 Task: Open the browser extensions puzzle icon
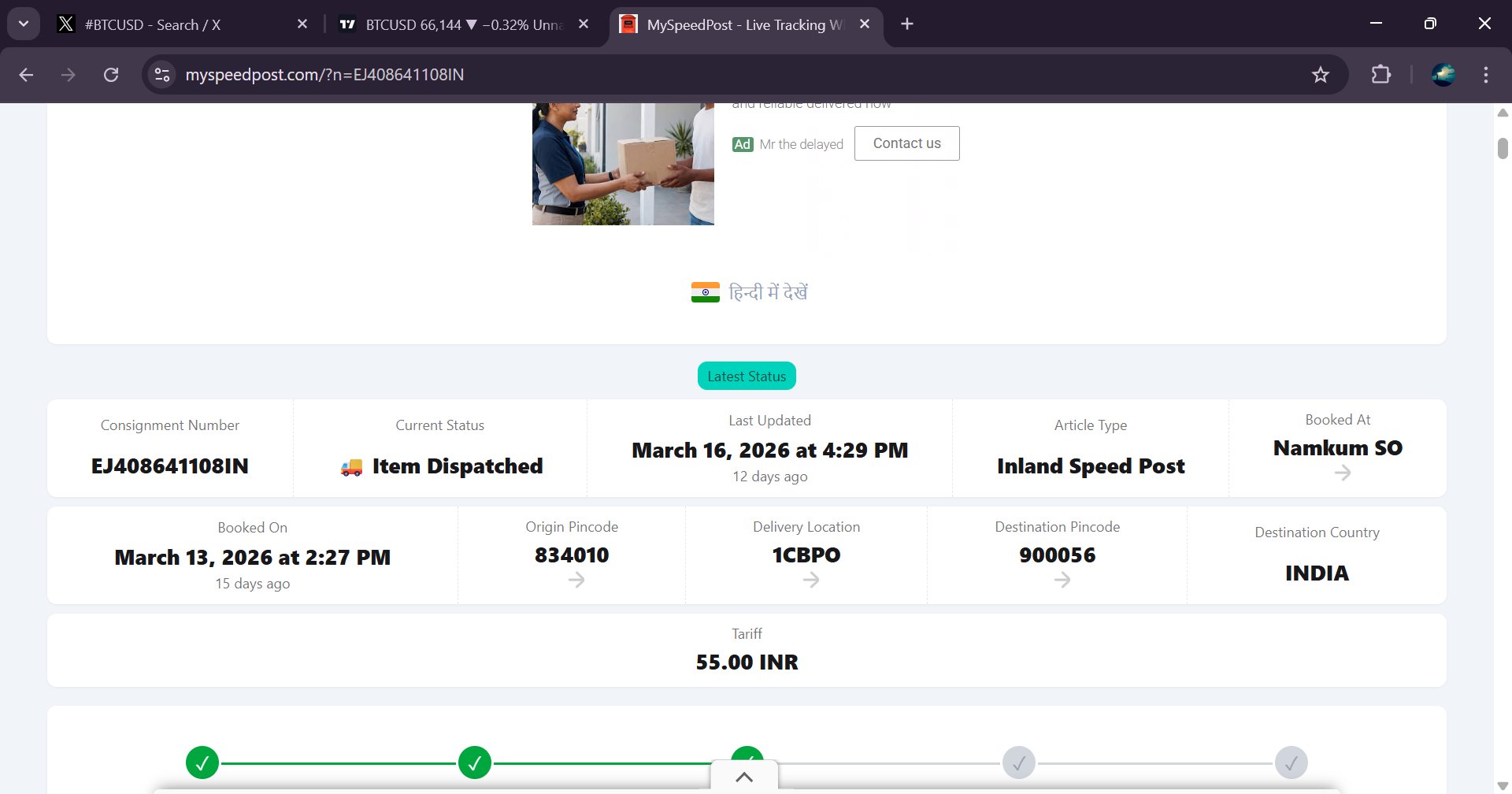[x=1380, y=75]
